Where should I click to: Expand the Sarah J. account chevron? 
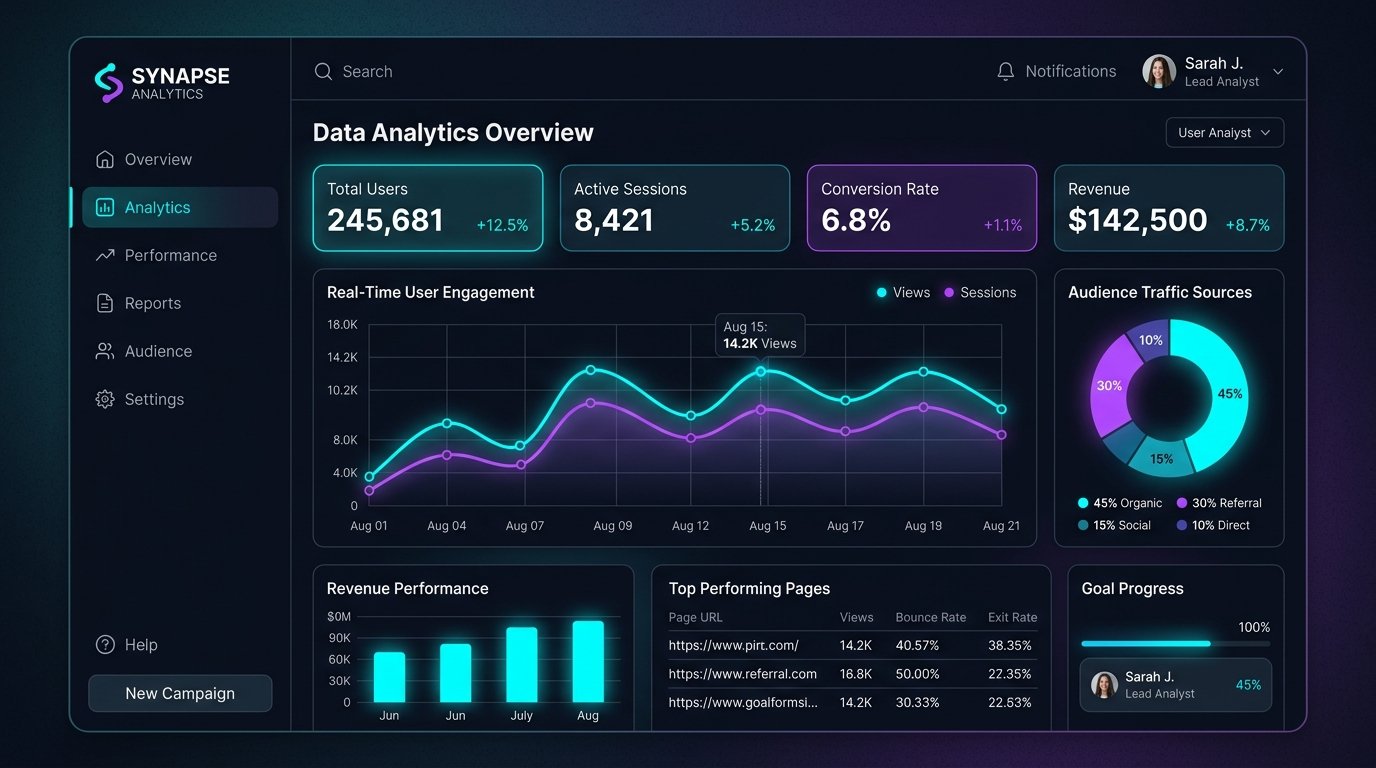coord(1277,72)
